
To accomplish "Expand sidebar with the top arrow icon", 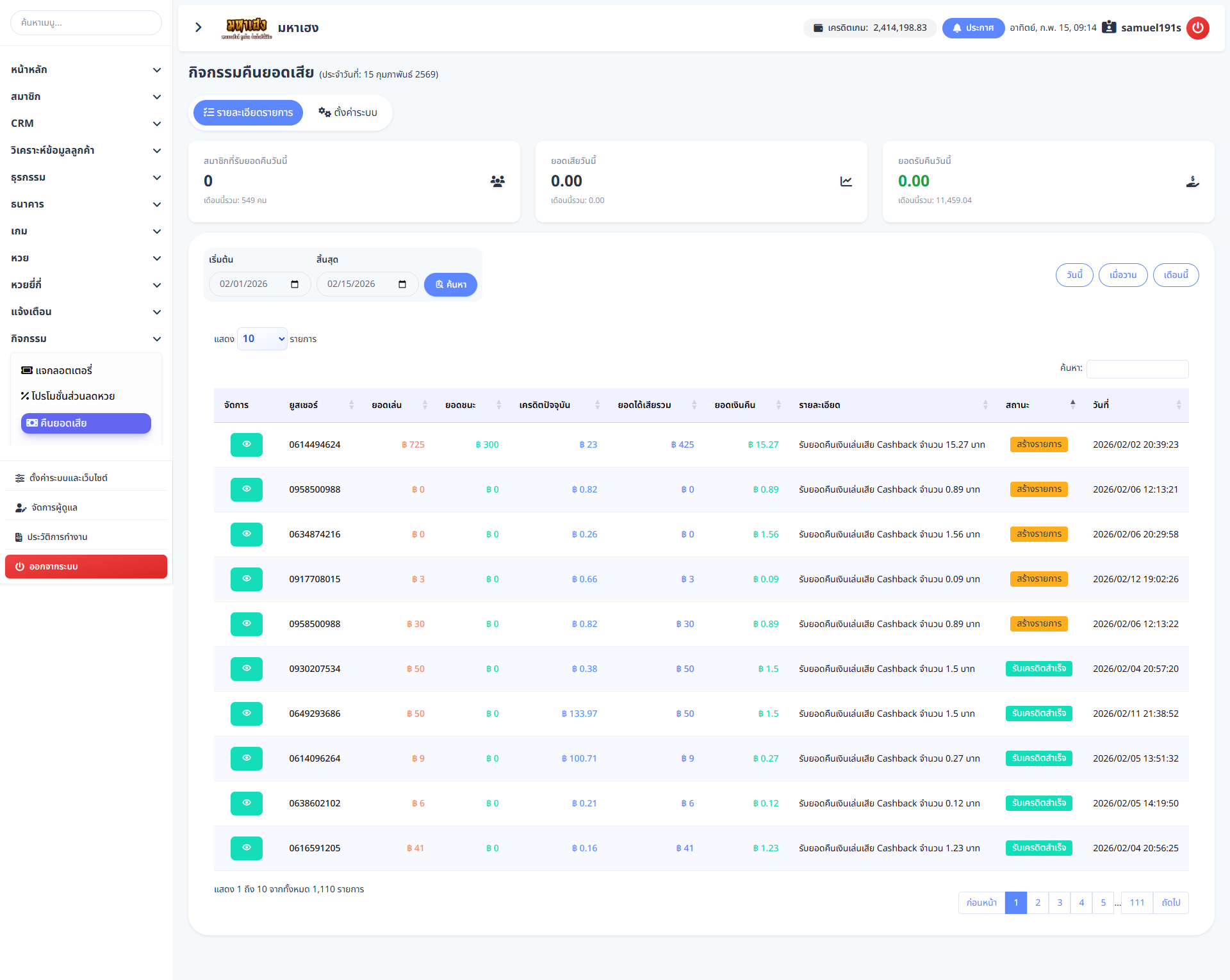I will [x=199, y=28].
